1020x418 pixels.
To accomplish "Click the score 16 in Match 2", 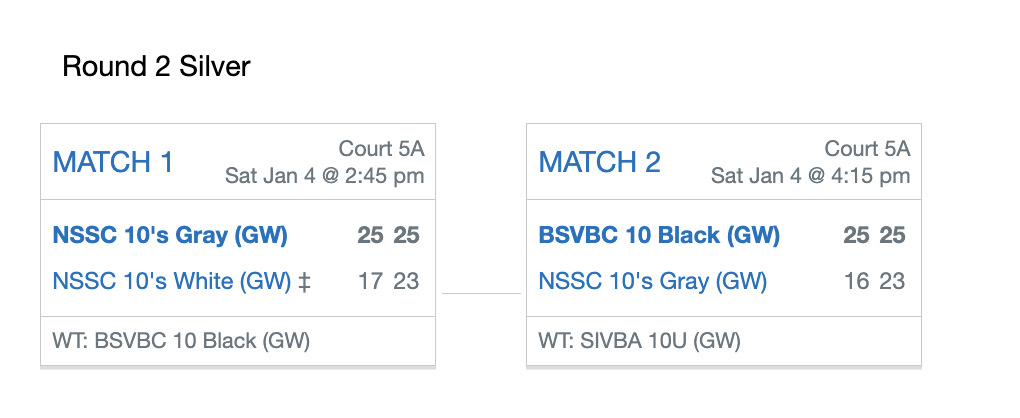I will click(x=856, y=281).
